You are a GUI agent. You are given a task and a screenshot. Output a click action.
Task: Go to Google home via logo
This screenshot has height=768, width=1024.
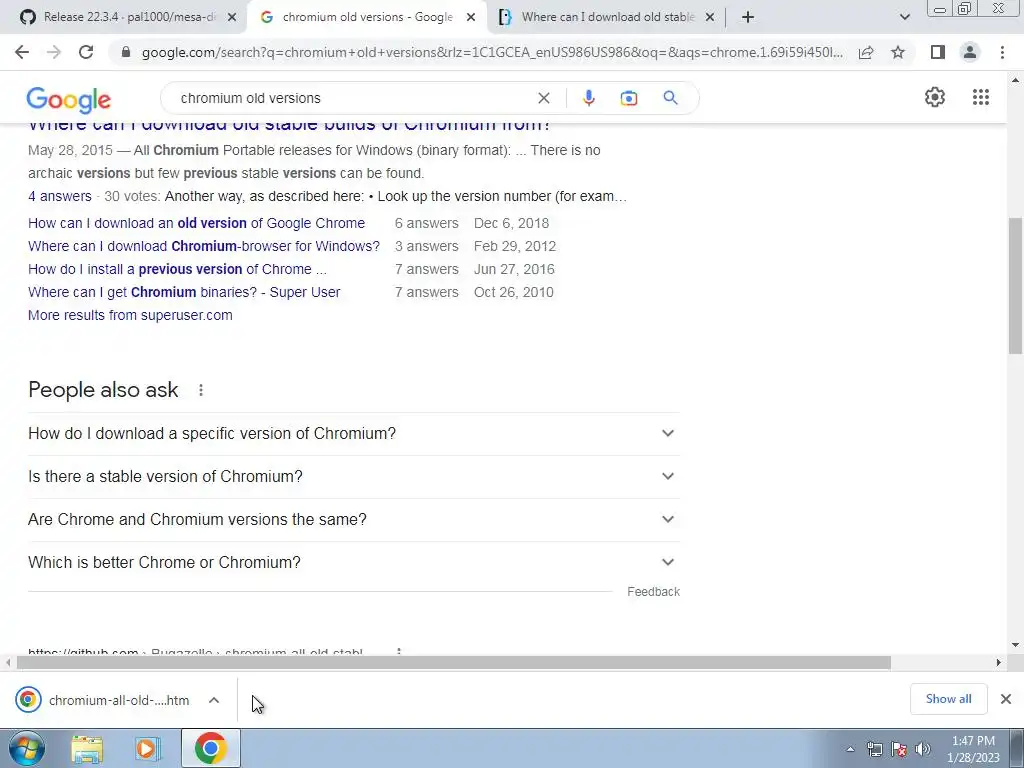tap(69, 99)
